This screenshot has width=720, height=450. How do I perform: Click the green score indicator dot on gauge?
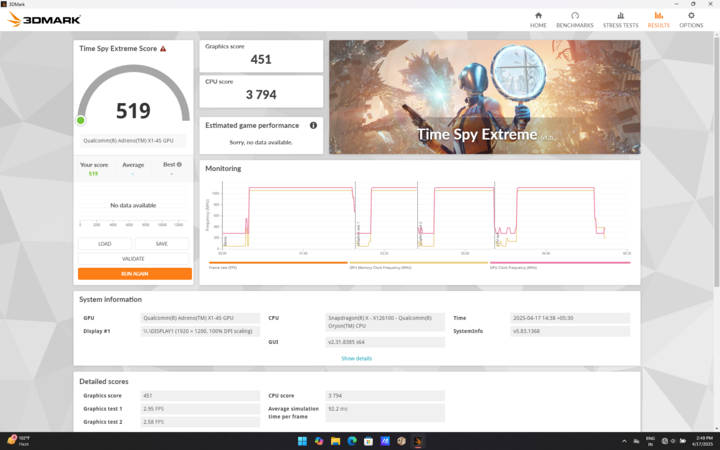click(81, 120)
